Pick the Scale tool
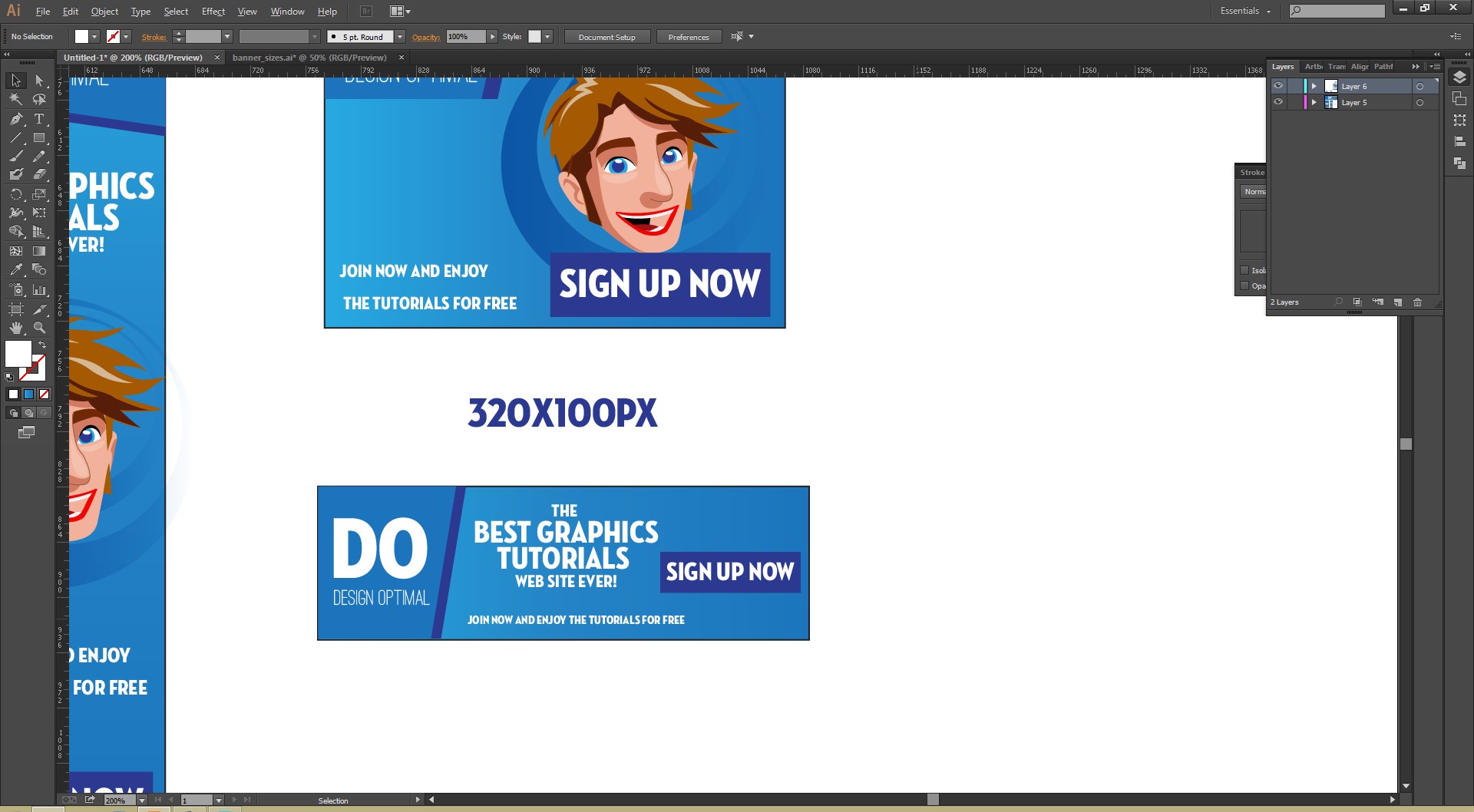The width and height of the screenshot is (1474, 812). click(39, 194)
